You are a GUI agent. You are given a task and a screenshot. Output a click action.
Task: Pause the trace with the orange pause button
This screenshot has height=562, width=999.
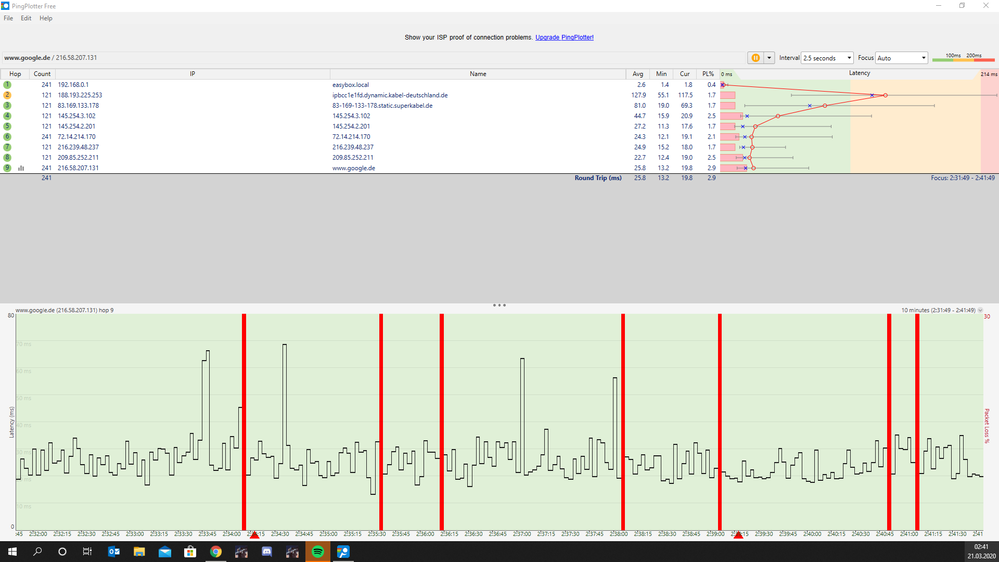pyautogui.click(x=756, y=58)
